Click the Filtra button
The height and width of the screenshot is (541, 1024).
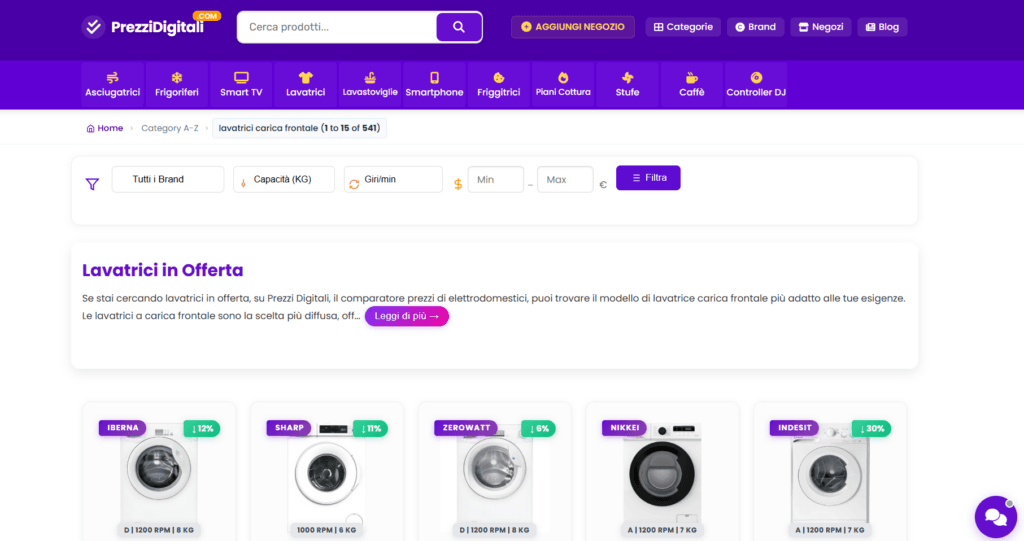pyautogui.click(x=648, y=178)
